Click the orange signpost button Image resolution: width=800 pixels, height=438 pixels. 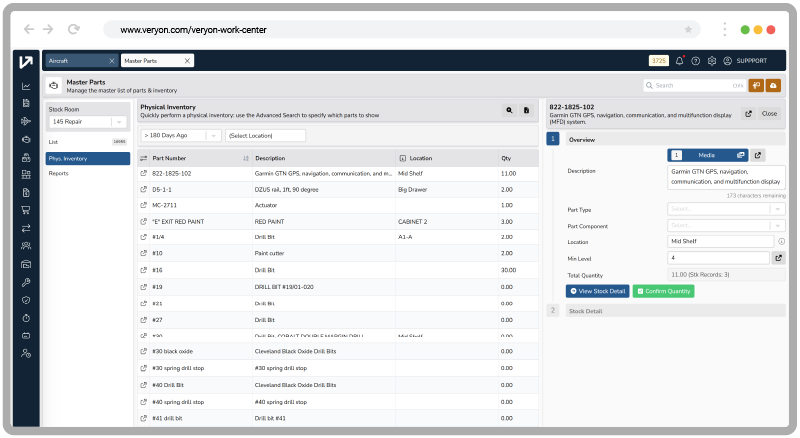[x=756, y=85]
